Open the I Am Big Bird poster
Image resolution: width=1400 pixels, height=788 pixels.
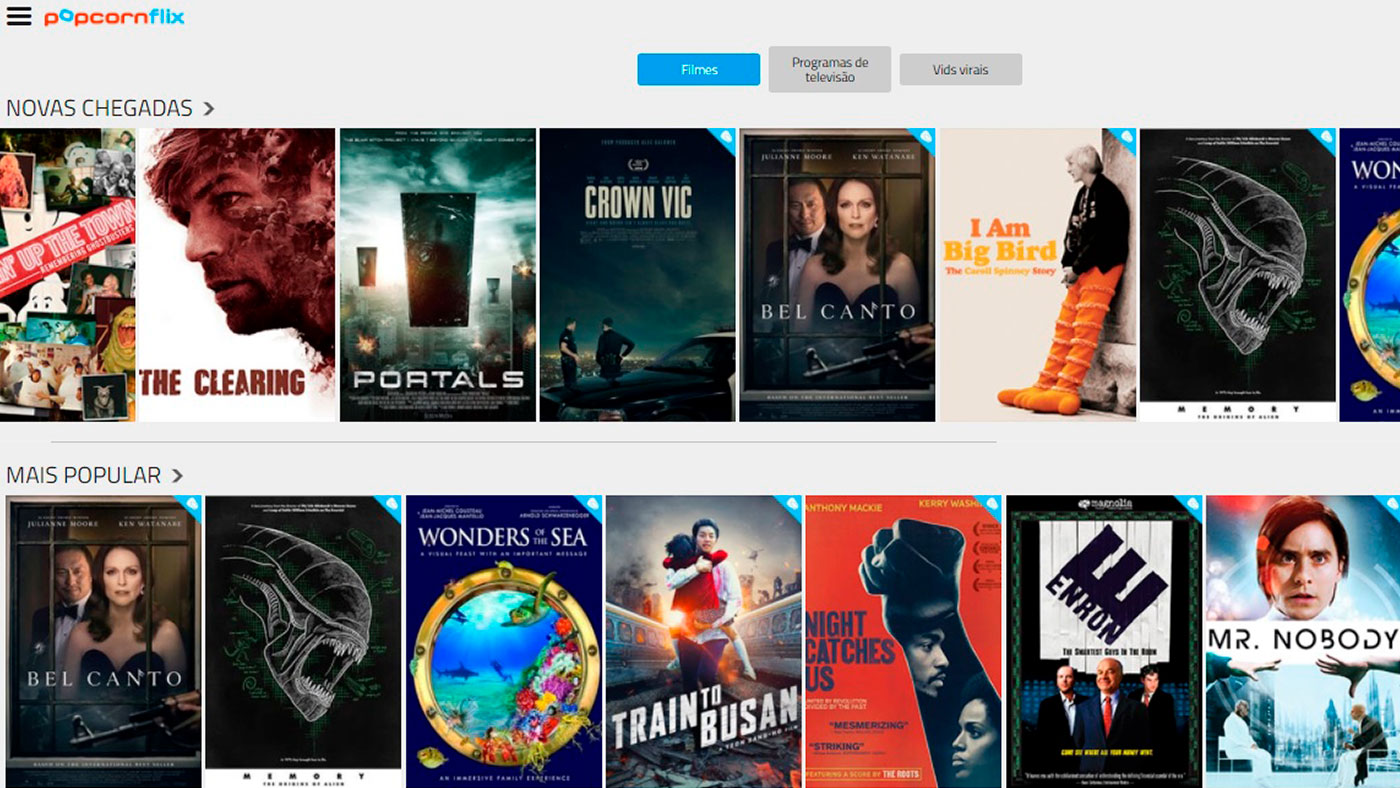1038,275
